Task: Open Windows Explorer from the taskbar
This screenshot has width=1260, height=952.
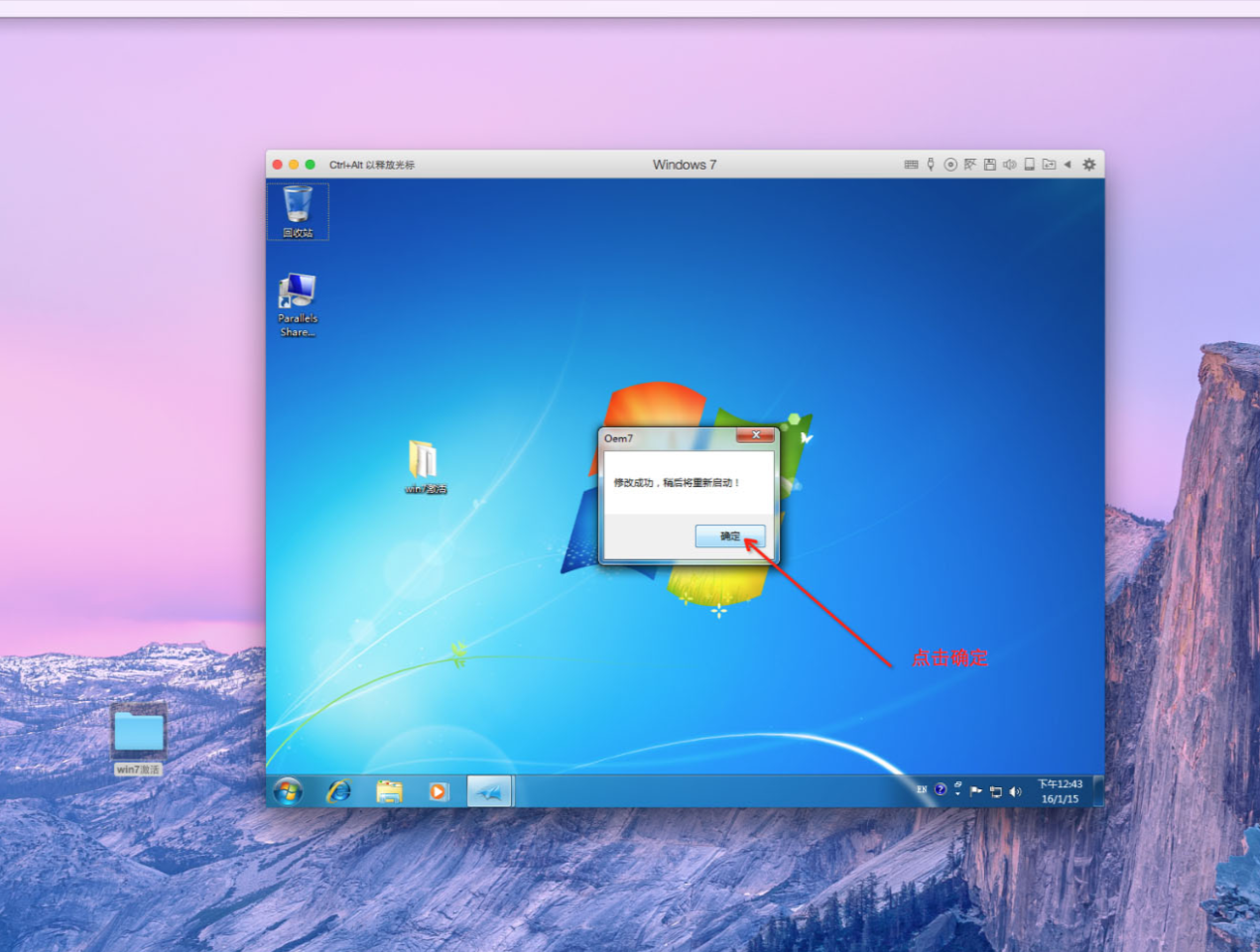Action: (389, 791)
